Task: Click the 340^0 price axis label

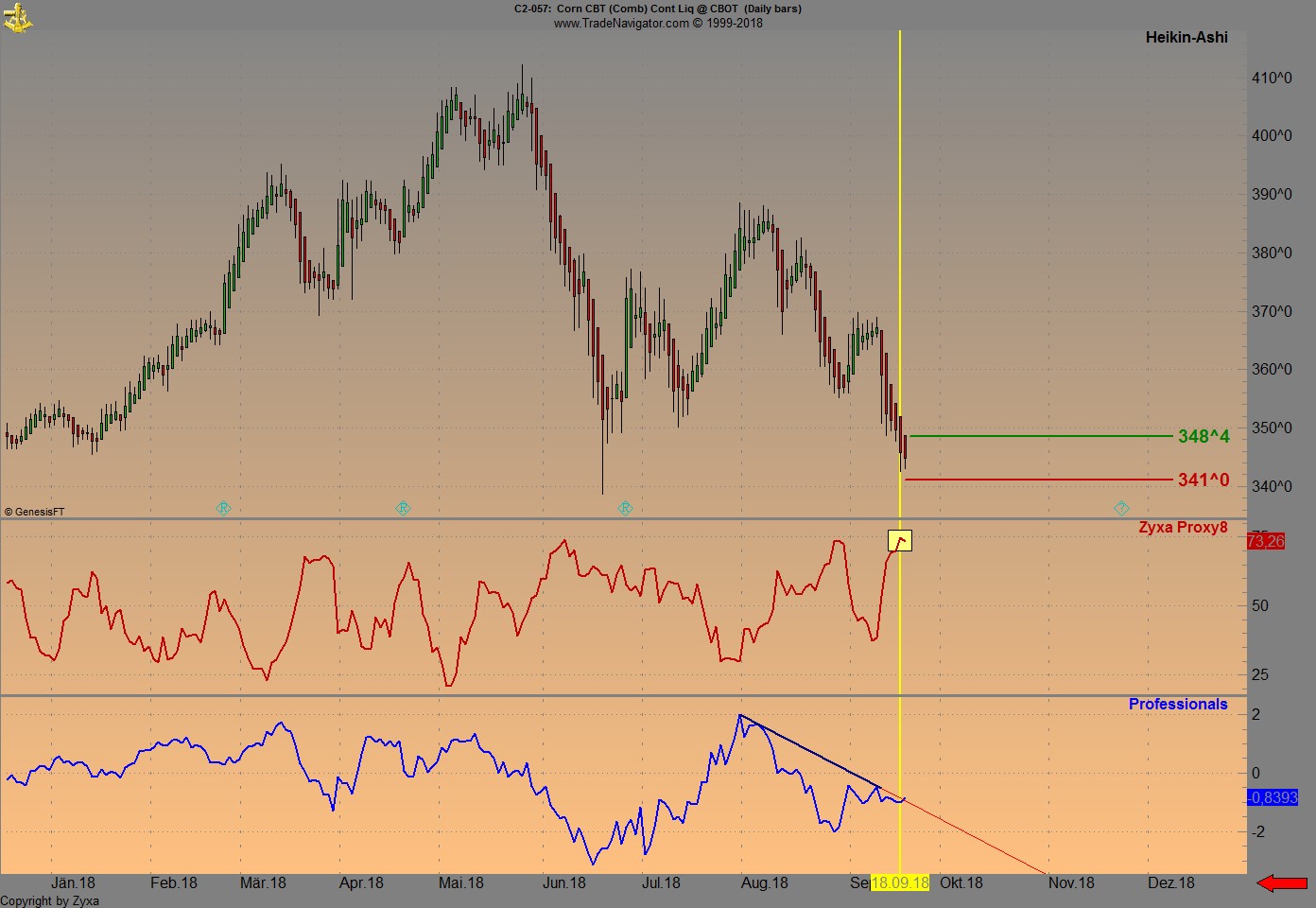Action: tap(1272, 486)
